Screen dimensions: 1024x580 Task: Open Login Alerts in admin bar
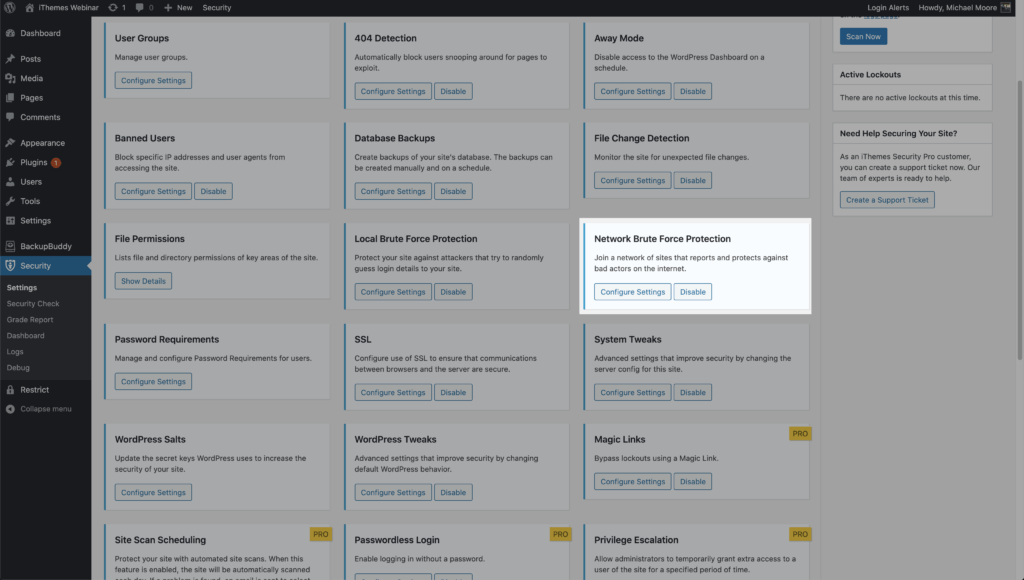click(x=888, y=8)
